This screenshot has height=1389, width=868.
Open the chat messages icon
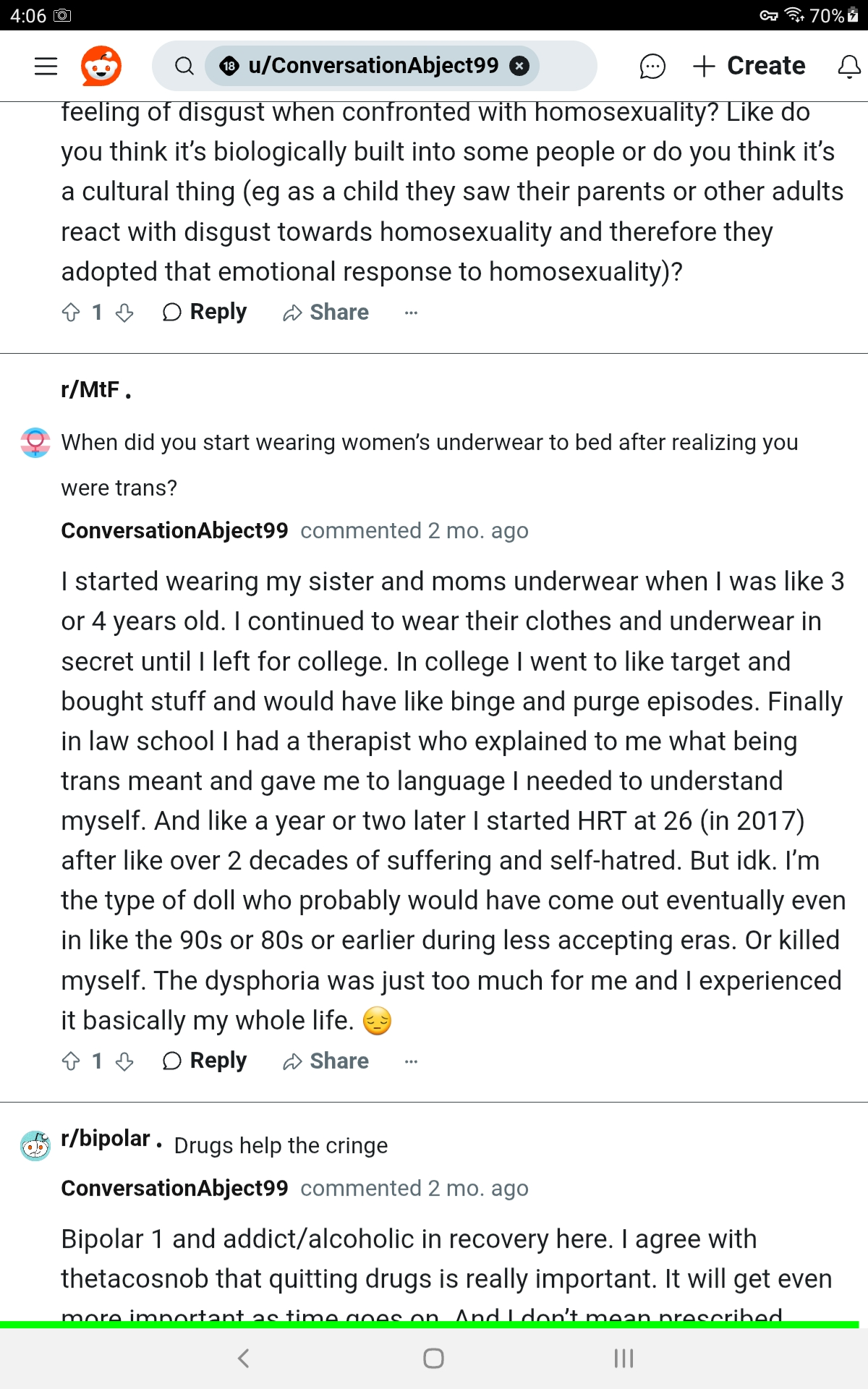(652, 66)
